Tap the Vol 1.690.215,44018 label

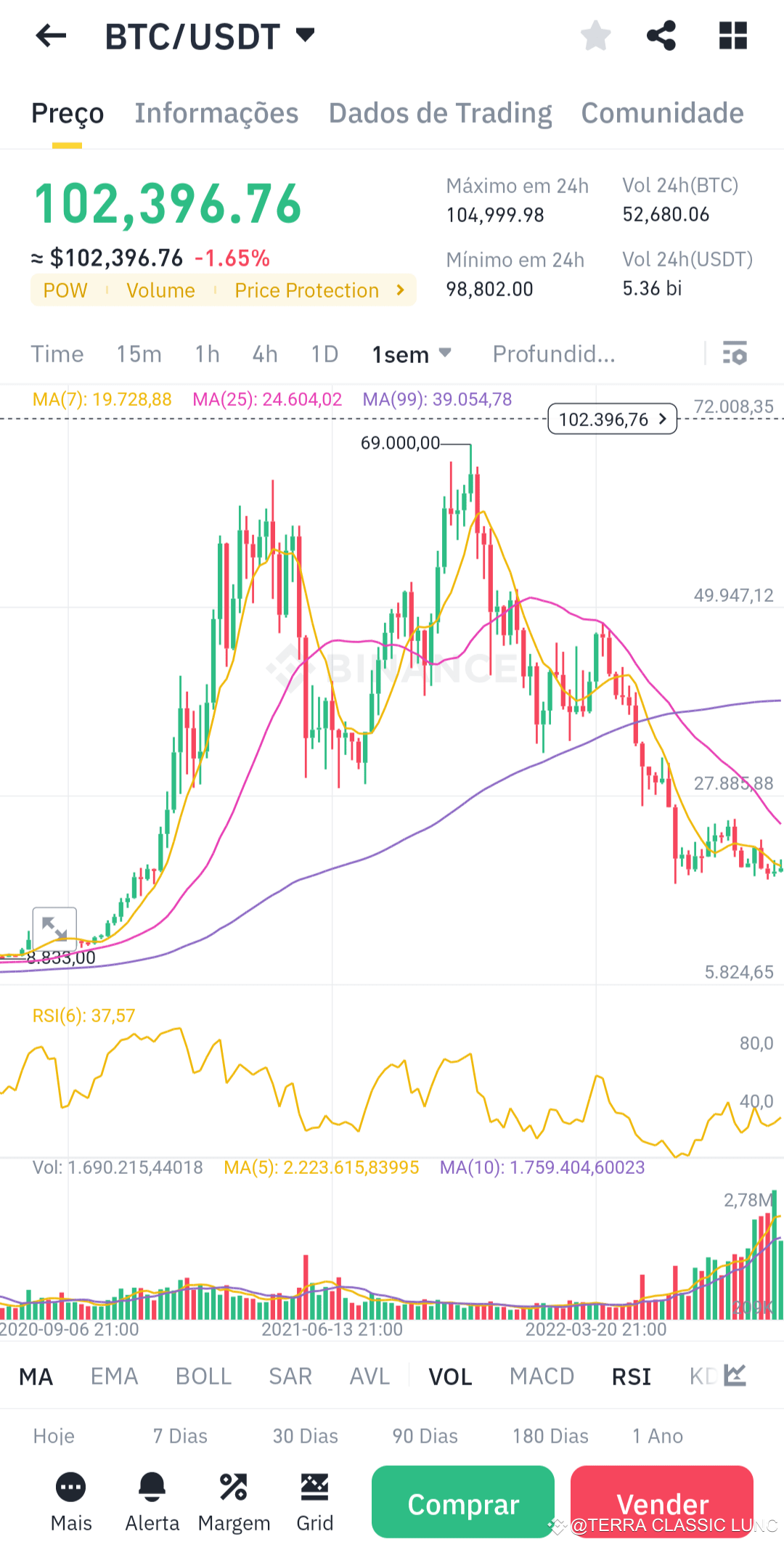(x=118, y=1167)
